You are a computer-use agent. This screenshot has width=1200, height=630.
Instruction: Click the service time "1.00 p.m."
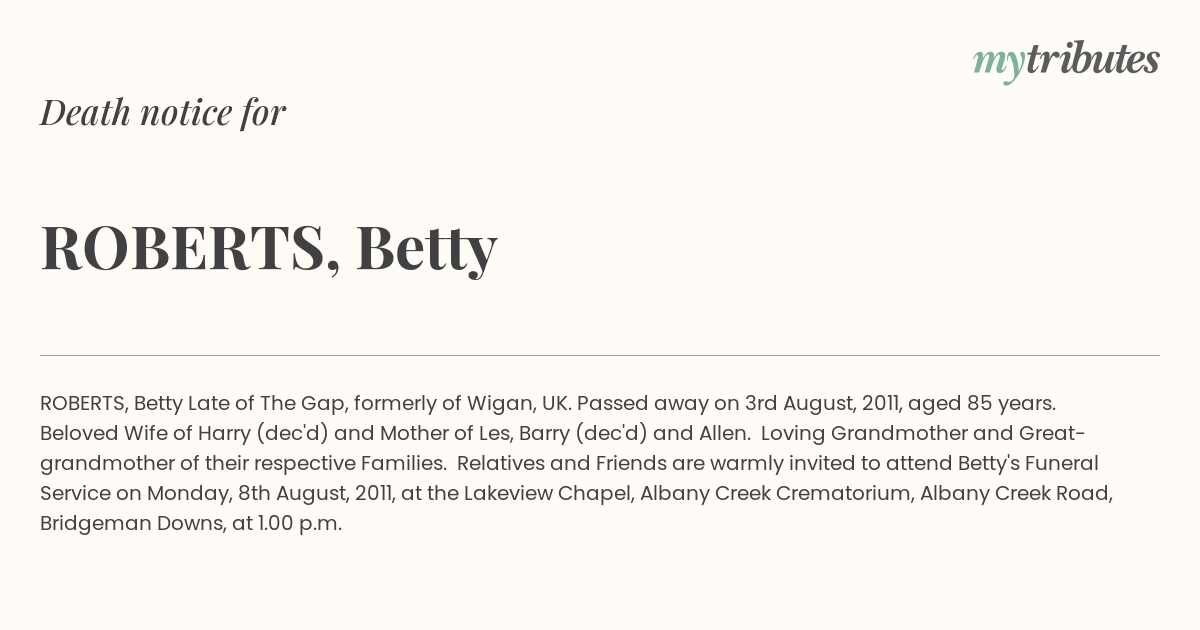tap(299, 524)
